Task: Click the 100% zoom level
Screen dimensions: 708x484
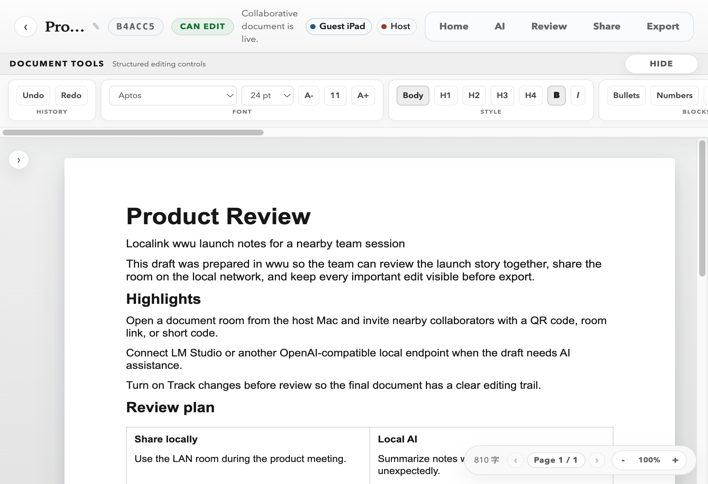Action: (x=649, y=460)
